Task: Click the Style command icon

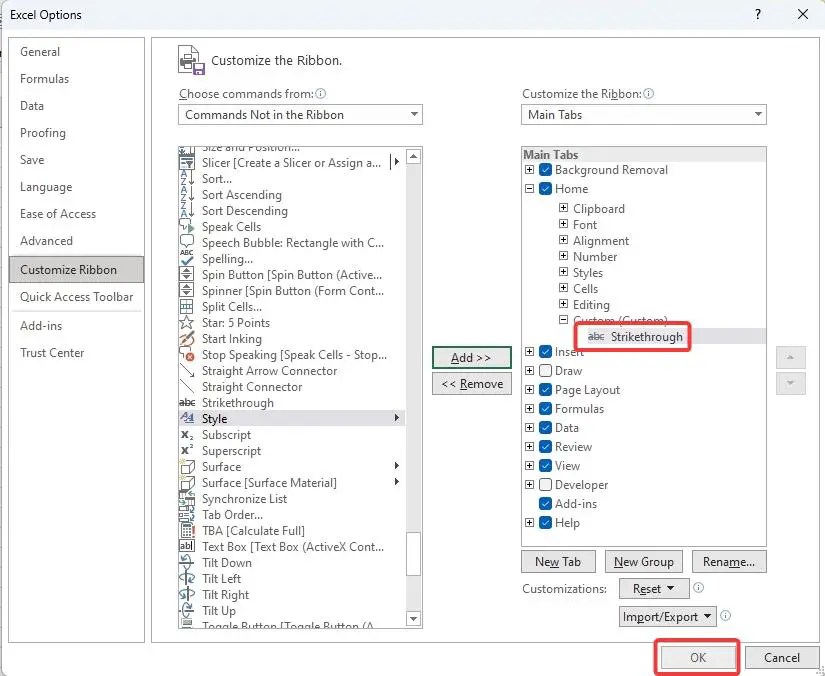Action: (187, 418)
